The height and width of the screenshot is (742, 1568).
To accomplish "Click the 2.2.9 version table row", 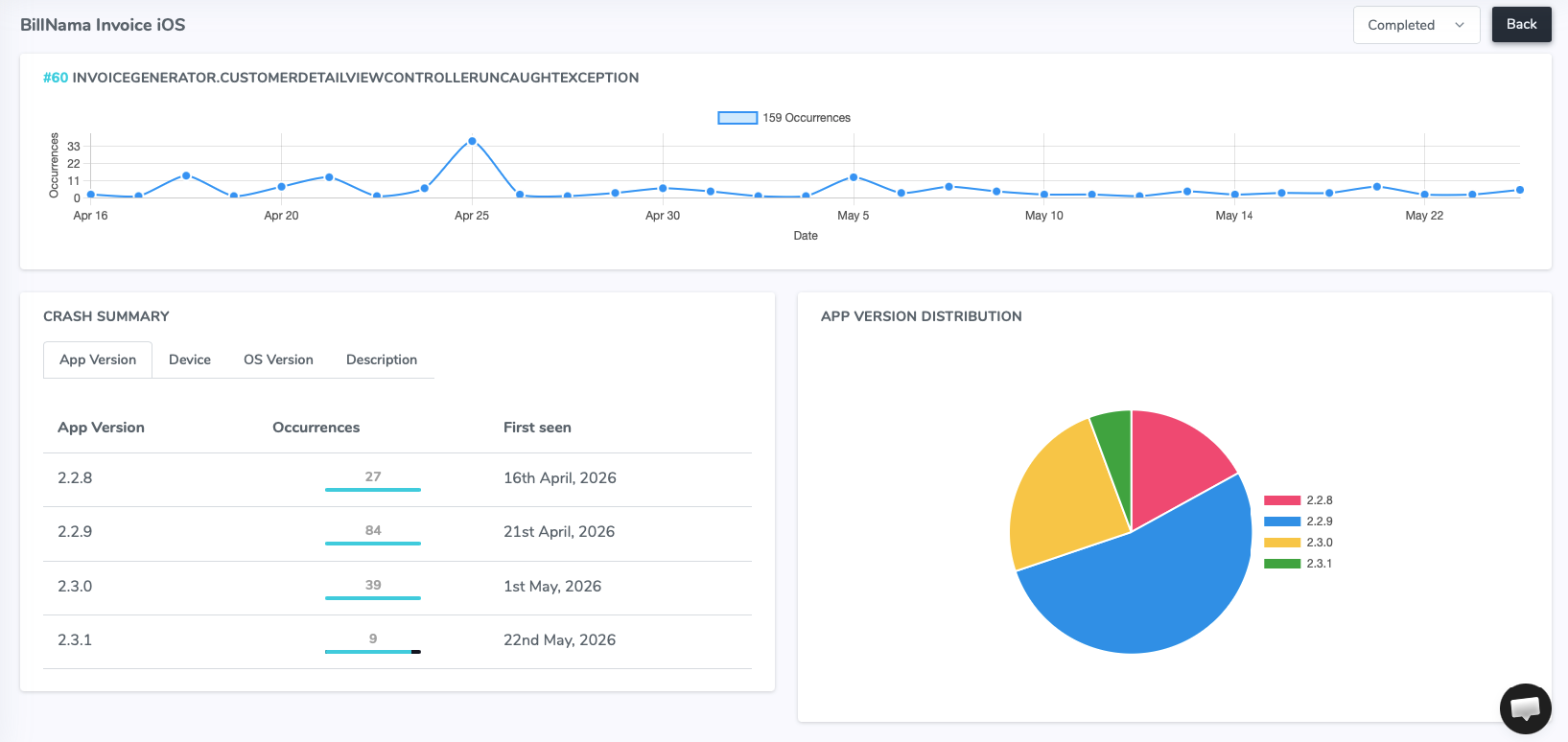I will click(397, 533).
